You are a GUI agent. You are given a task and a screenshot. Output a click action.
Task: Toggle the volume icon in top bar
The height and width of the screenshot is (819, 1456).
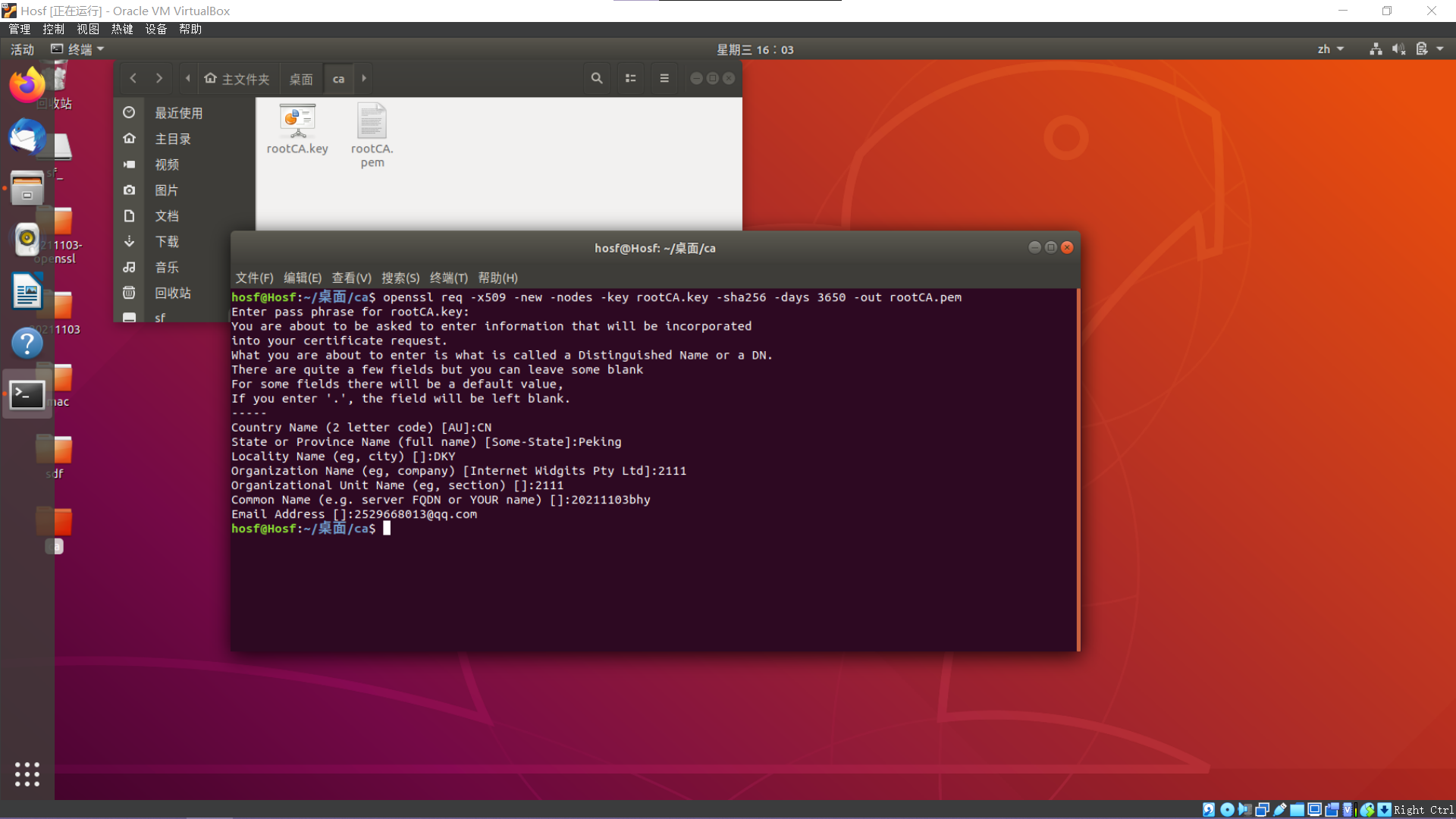click(1398, 49)
